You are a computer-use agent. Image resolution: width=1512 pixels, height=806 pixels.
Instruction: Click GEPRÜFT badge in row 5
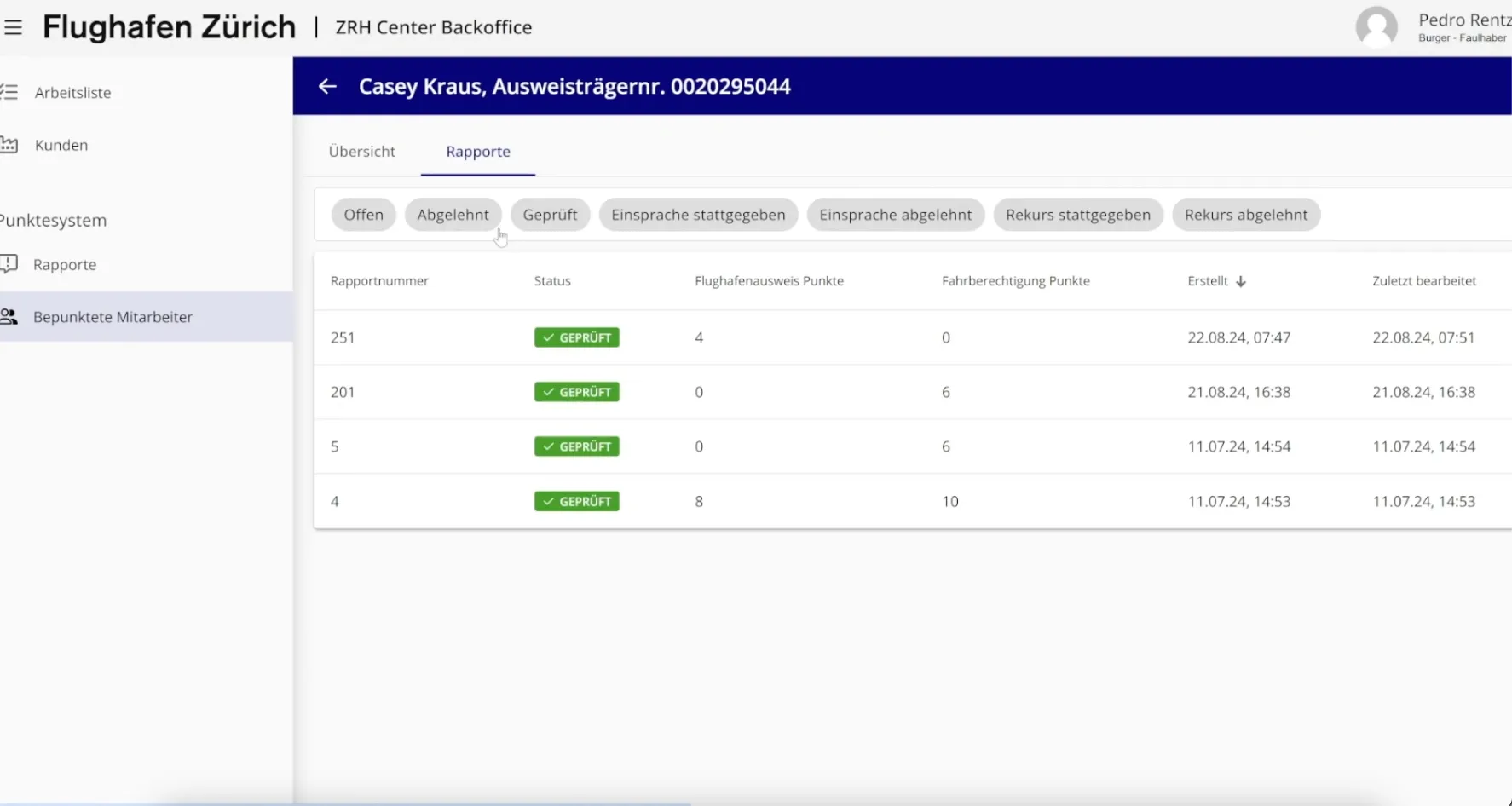577,446
